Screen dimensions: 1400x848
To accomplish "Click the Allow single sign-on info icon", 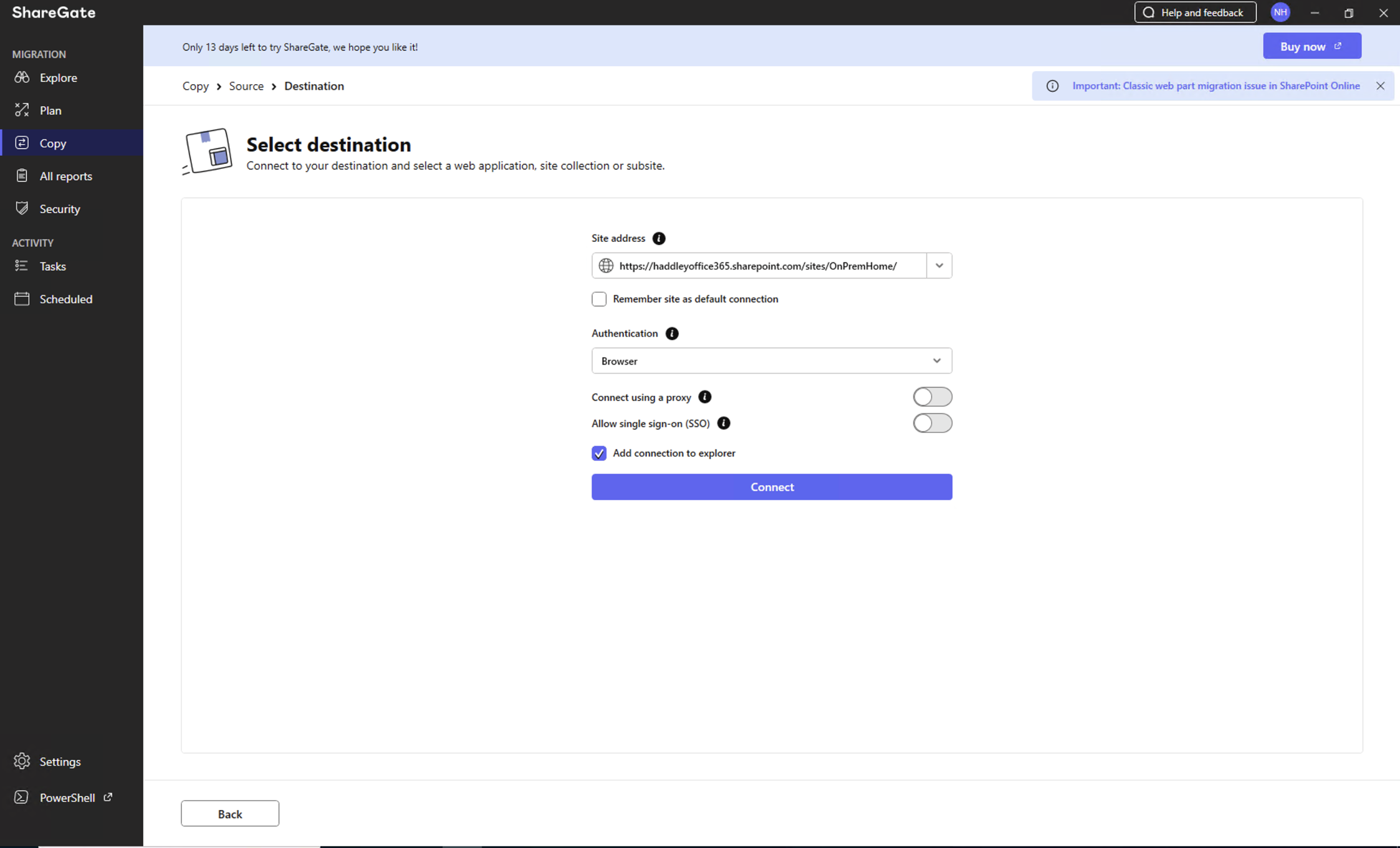I will pyautogui.click(x=724, y=423).
